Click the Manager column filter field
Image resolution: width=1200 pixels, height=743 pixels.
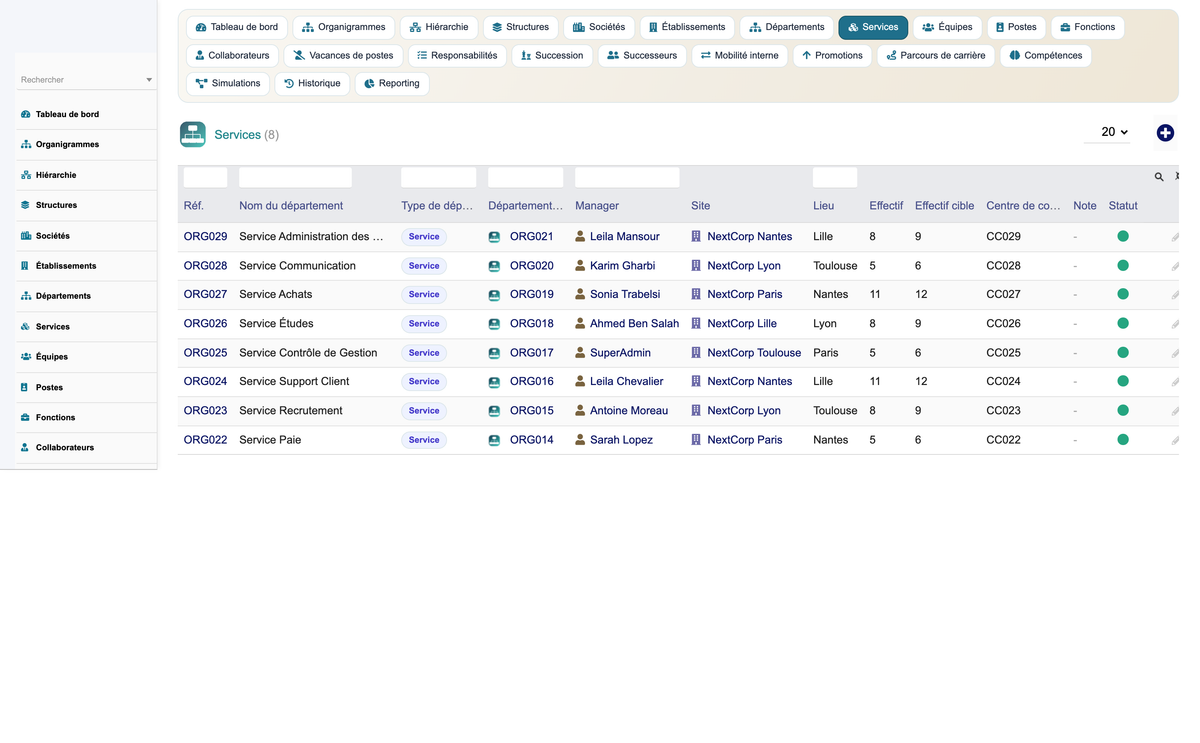tap(627, 177)
